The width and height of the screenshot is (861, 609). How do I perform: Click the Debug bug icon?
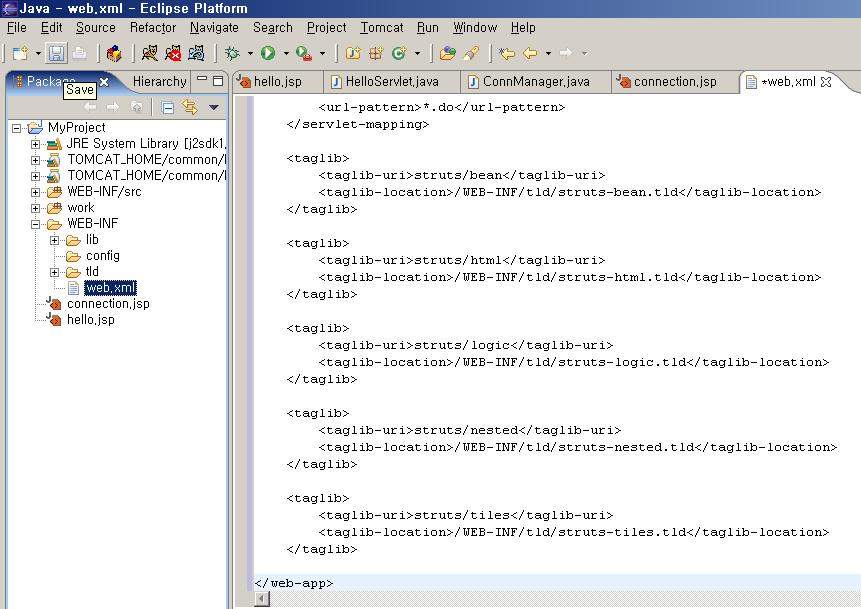[x=232, y=53]
